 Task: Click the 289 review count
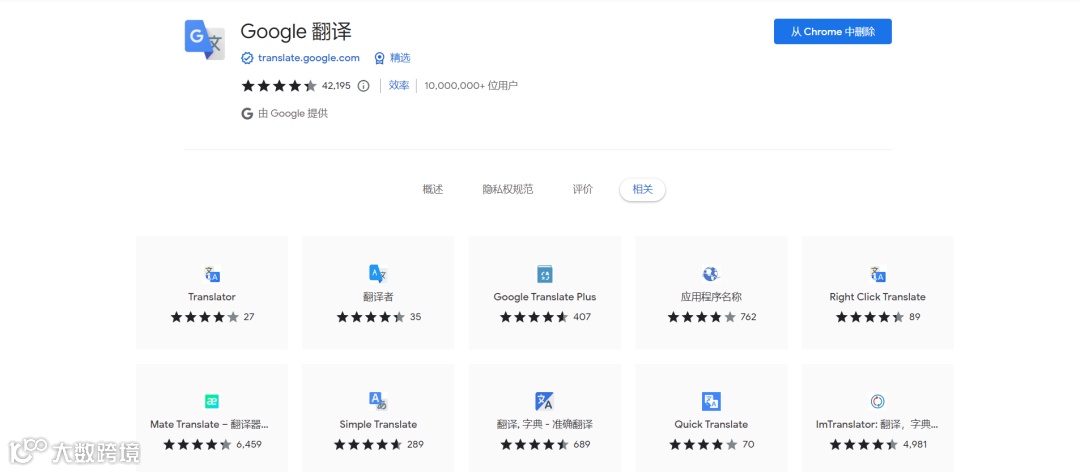tap(415, 444)
